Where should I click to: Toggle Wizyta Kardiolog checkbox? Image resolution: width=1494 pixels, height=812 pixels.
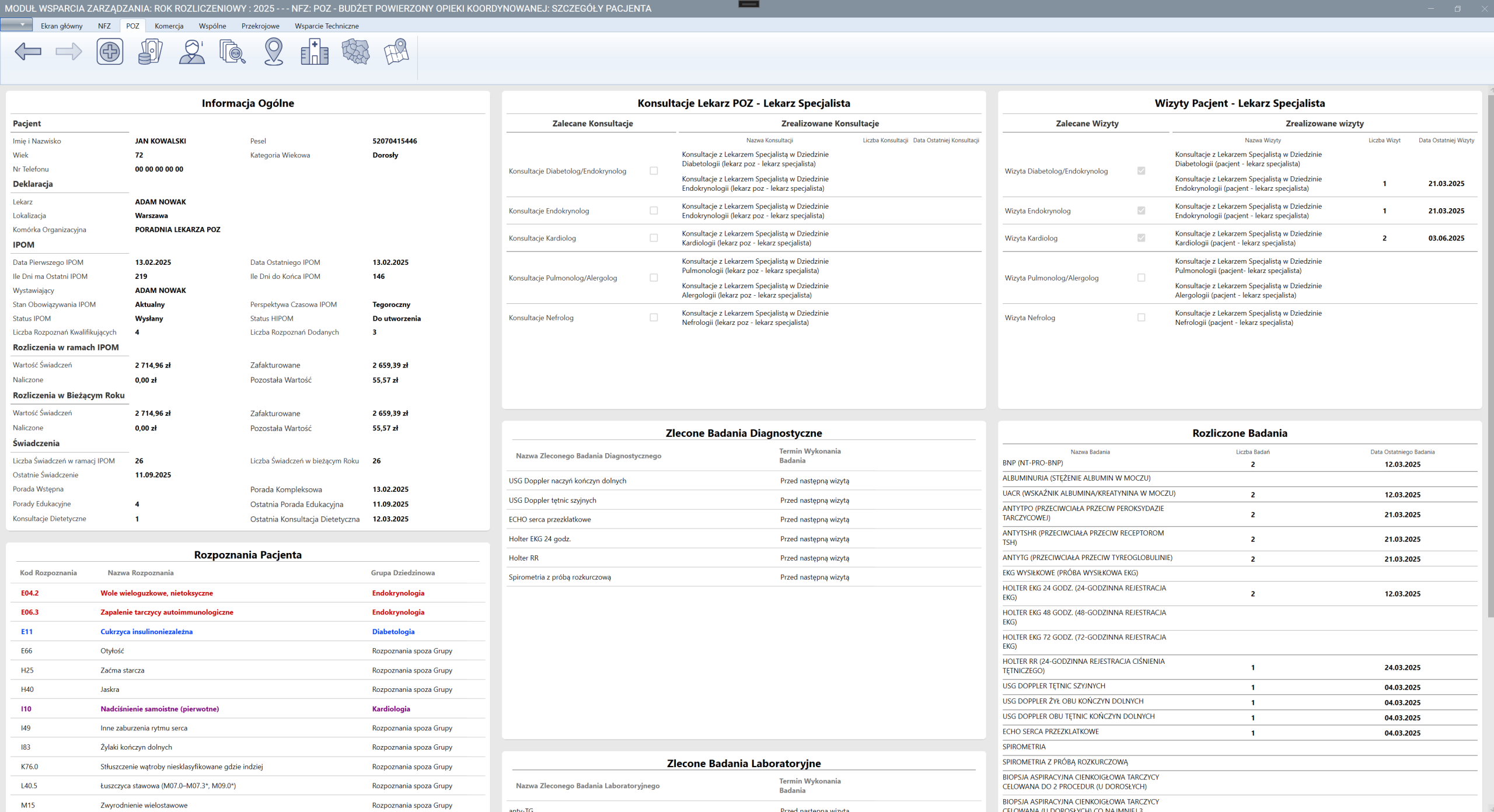[1142, 238]
